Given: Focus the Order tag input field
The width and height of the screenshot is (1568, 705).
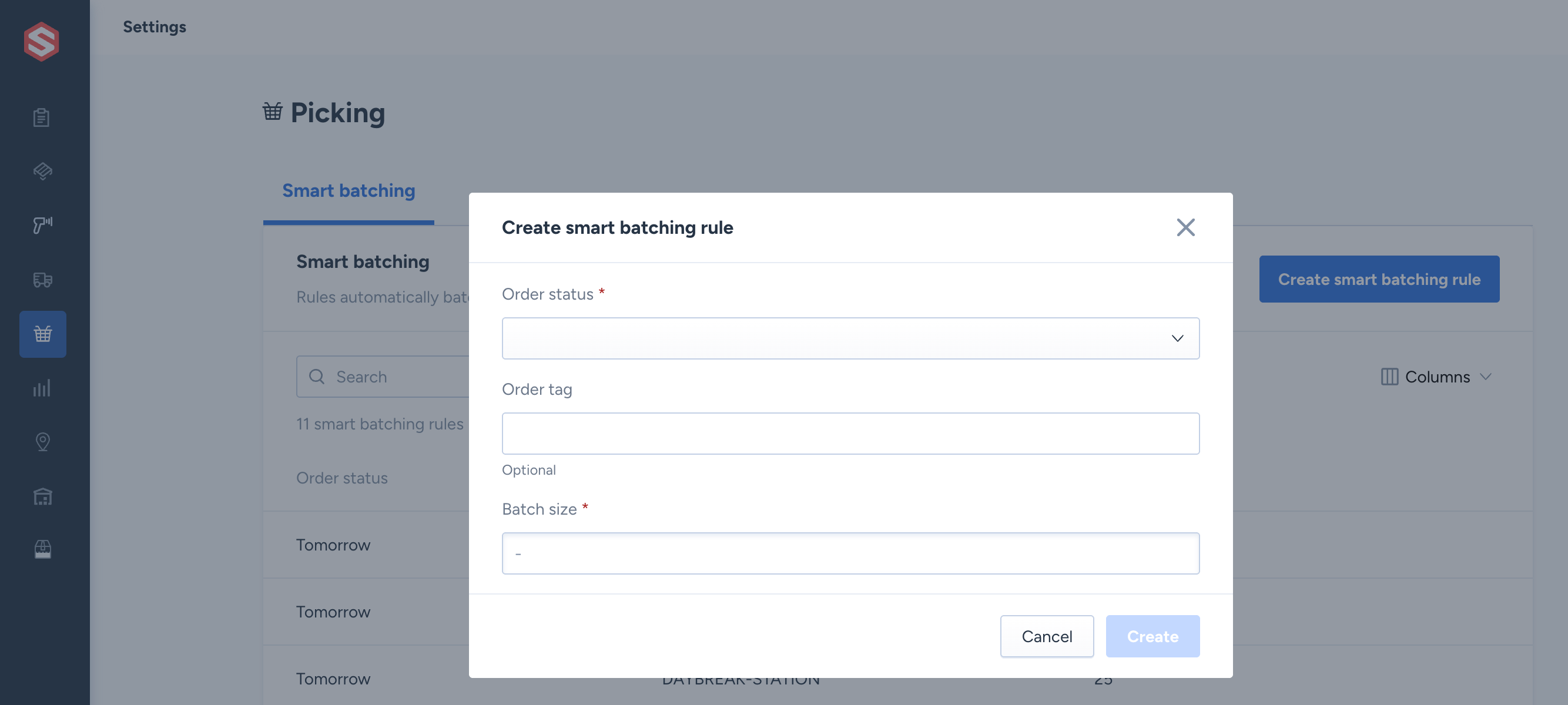Looking at the screenshot, I should (850, 434).
